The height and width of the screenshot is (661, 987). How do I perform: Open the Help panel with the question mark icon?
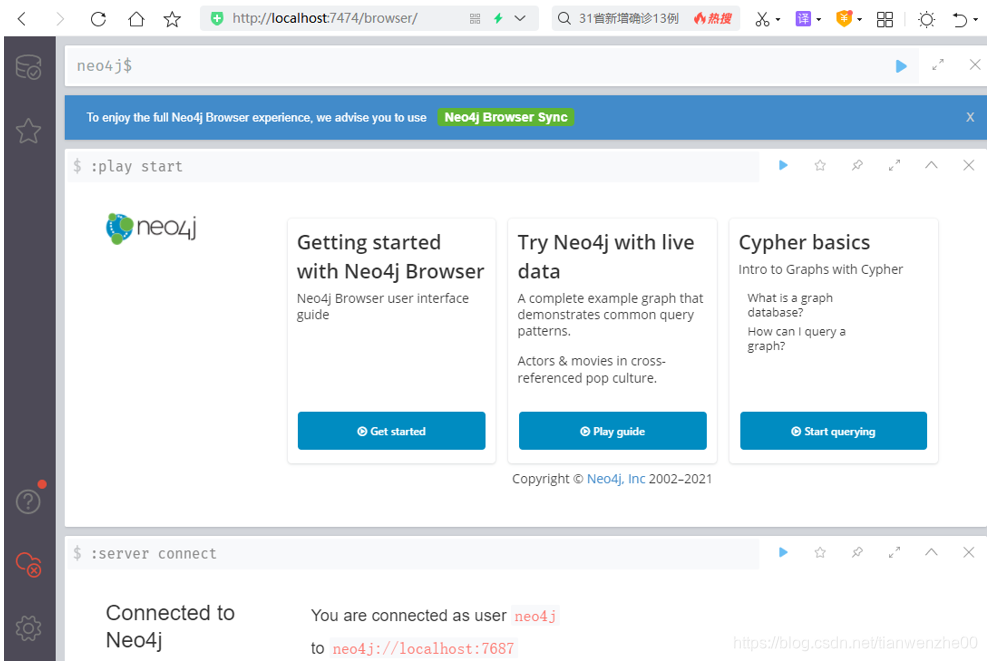pos(28,500)
